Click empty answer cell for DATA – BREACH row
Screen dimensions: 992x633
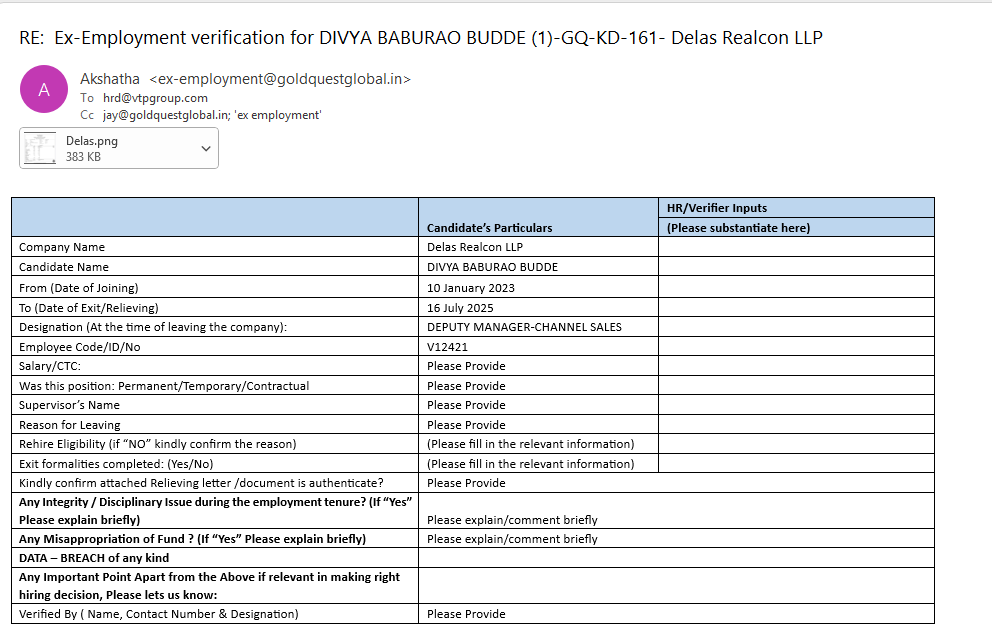click(x=676, y=558)
